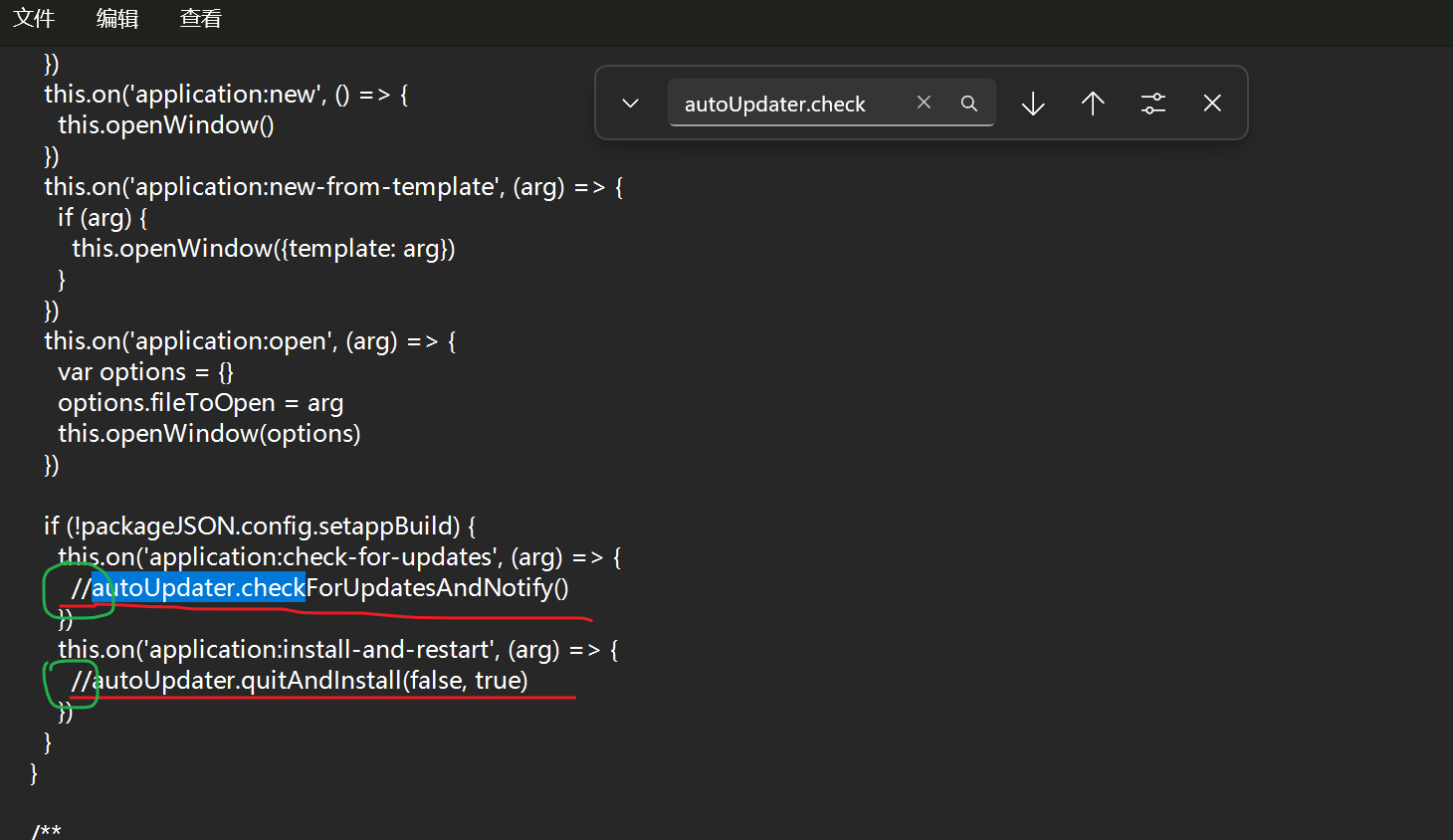Viewport: 1453px width, 840px height.
Task: Click the 'application:new-from-template' line
Action: 333,187
